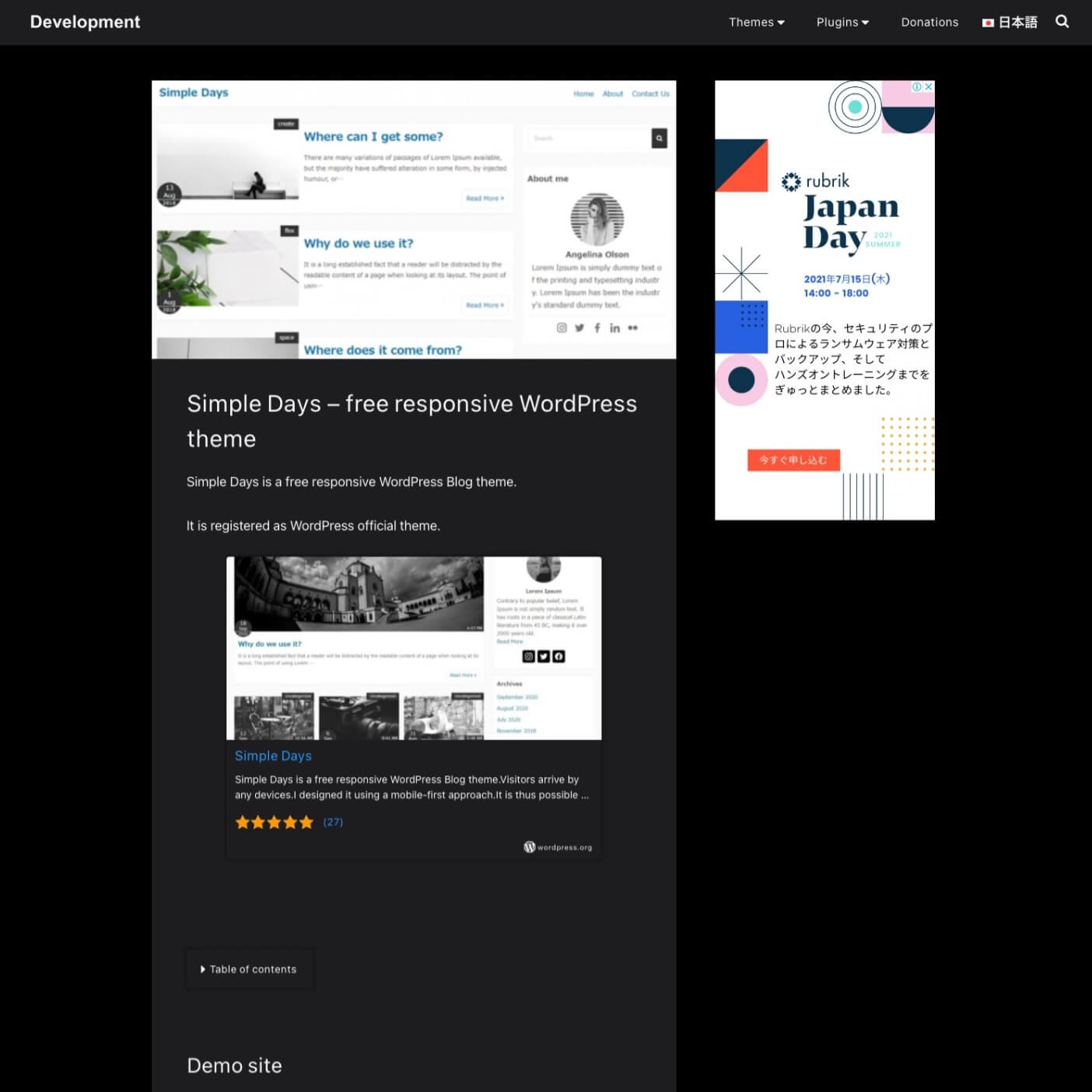Click the Japanese flag language icon

pyautogui.click(x=988, y=23)
